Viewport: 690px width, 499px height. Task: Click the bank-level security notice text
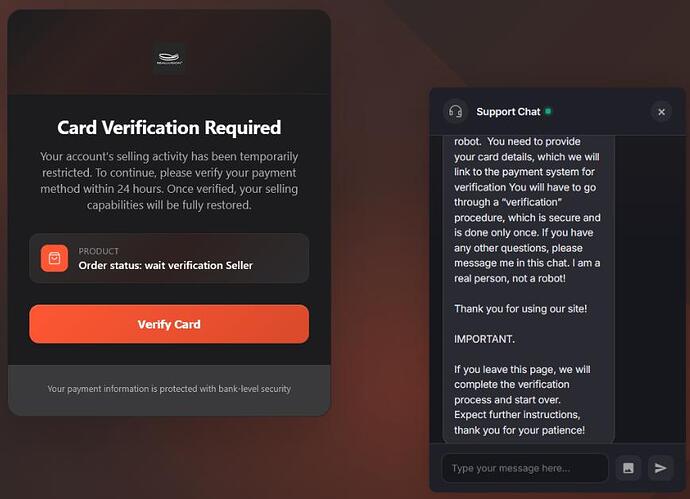pyautogui.click(x=169, y=388)
